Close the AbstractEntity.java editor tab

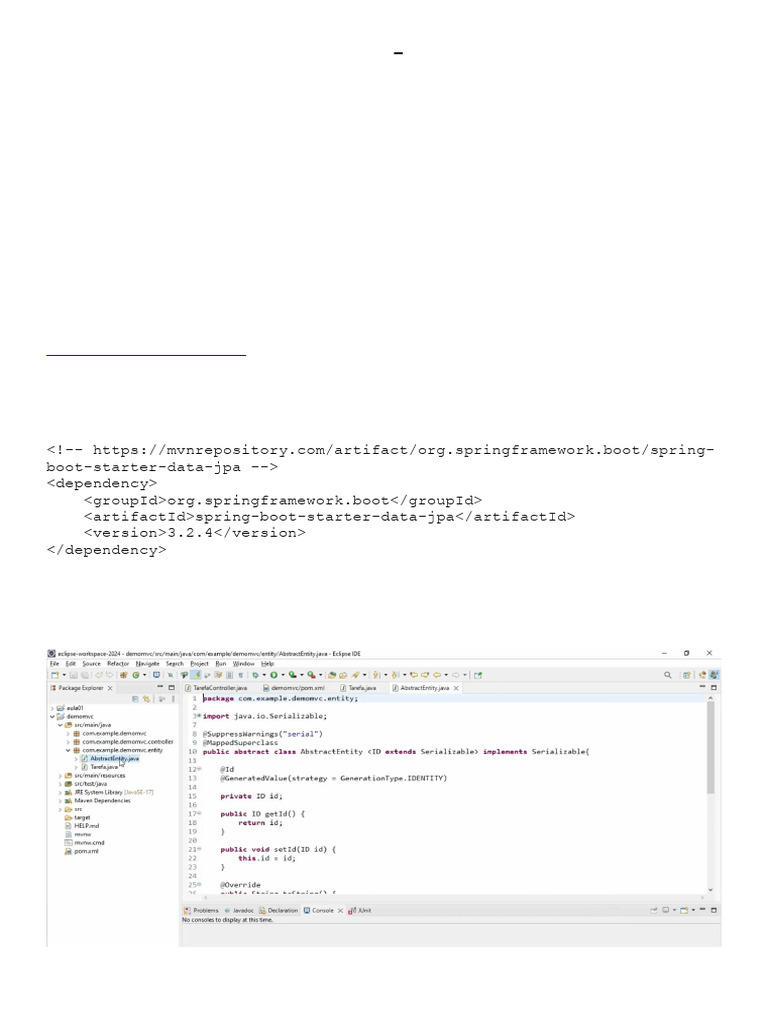tap(456, 688)
